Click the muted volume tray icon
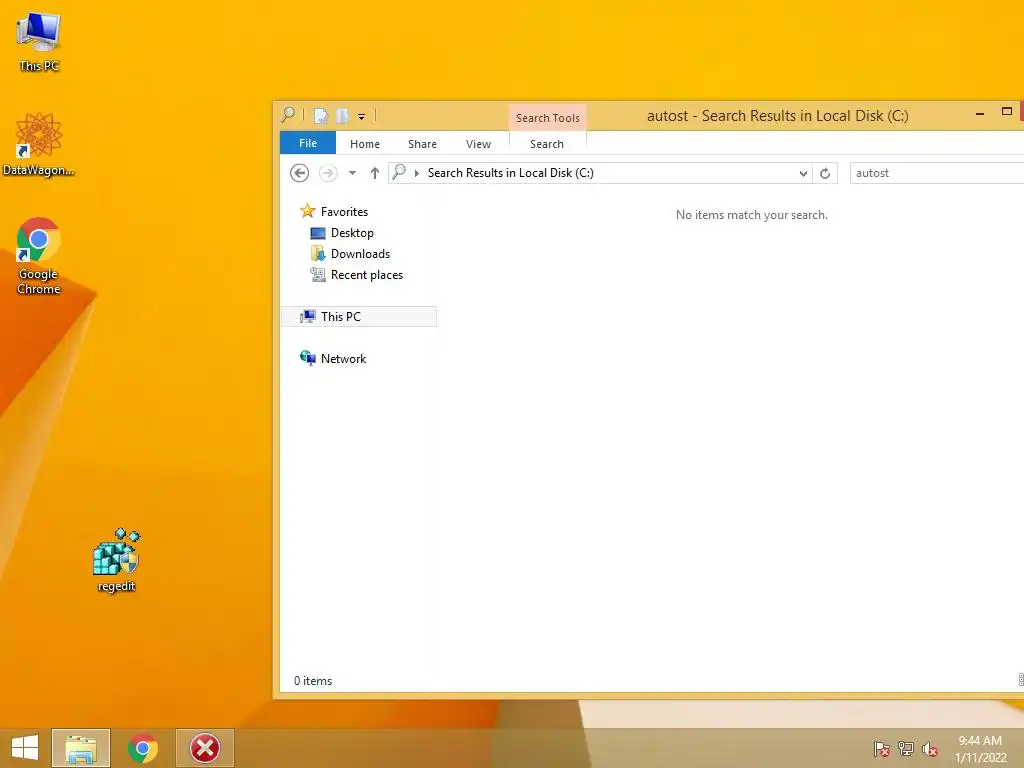Screen dimensions: 1024x768 click(929, 748)
